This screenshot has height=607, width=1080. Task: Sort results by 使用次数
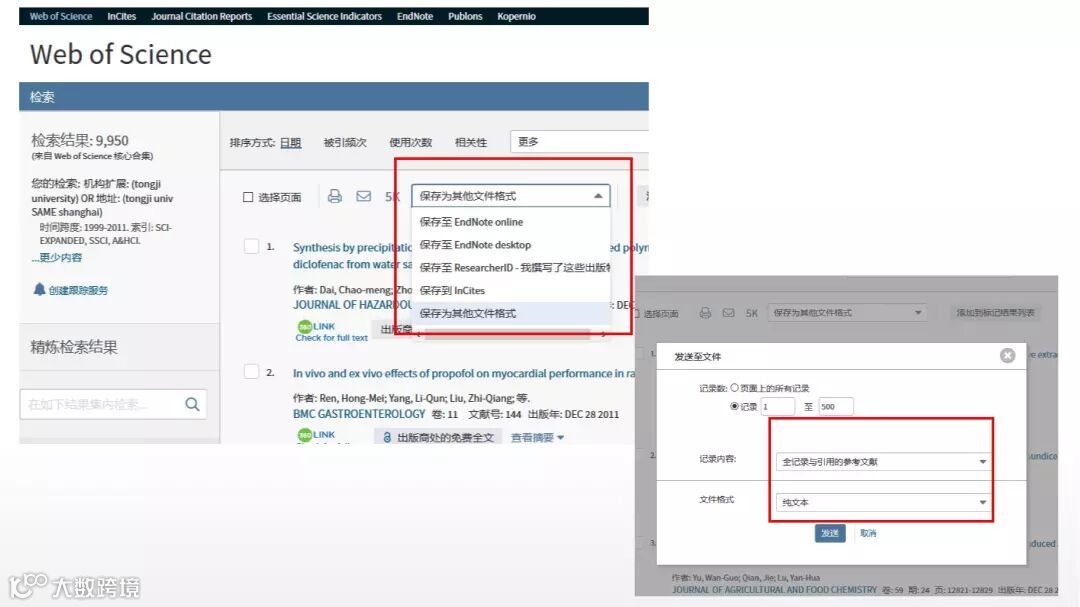pyautogui.click(x=411, y=143)
